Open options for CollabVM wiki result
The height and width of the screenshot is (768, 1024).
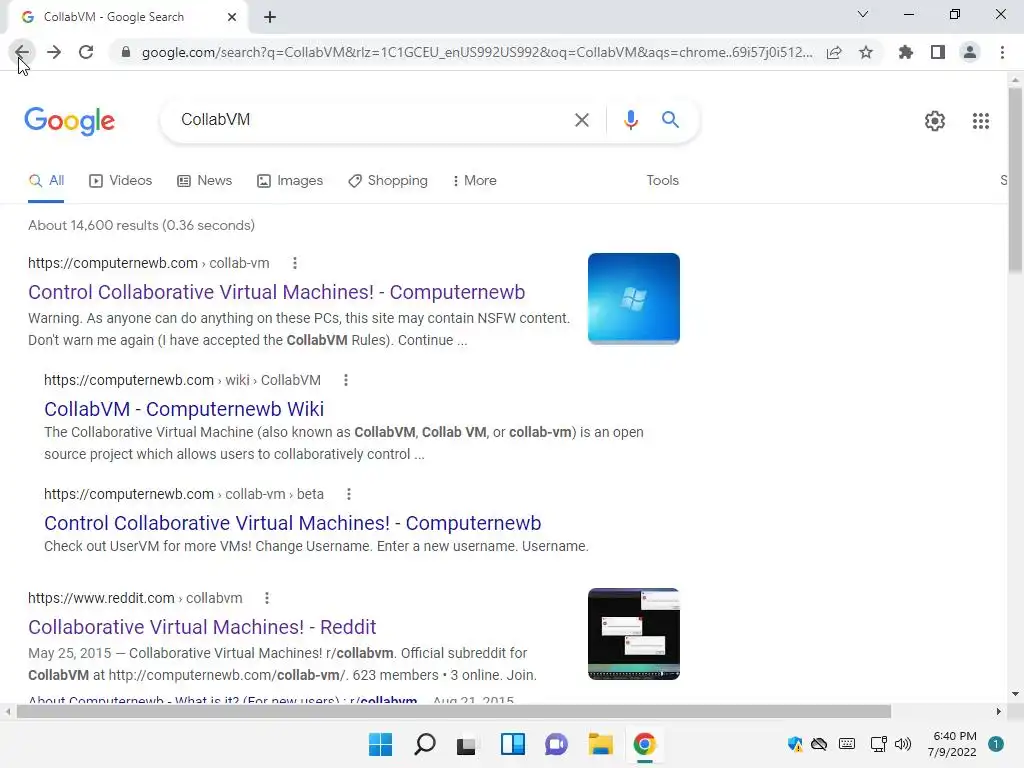[345, 380]
